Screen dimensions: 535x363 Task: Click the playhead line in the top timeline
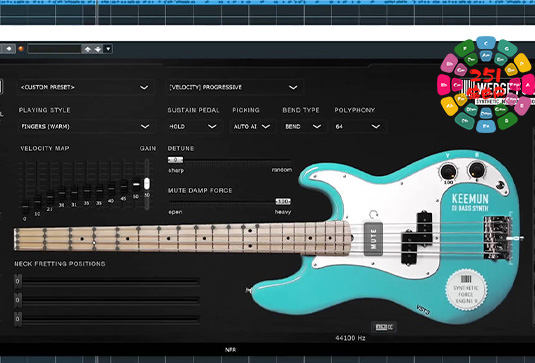click(x=97, y=13)
